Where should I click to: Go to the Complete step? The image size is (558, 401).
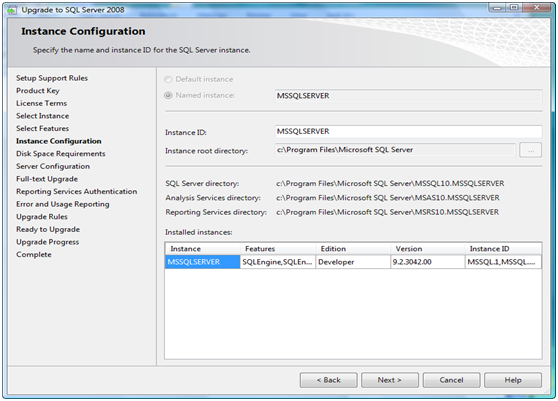[34, 255]
